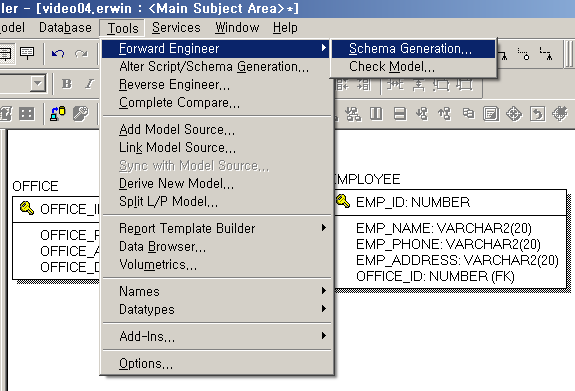Select Add Model Source menu entry
Viewport: 575px width, 391px height.
(x=217, y=129)
